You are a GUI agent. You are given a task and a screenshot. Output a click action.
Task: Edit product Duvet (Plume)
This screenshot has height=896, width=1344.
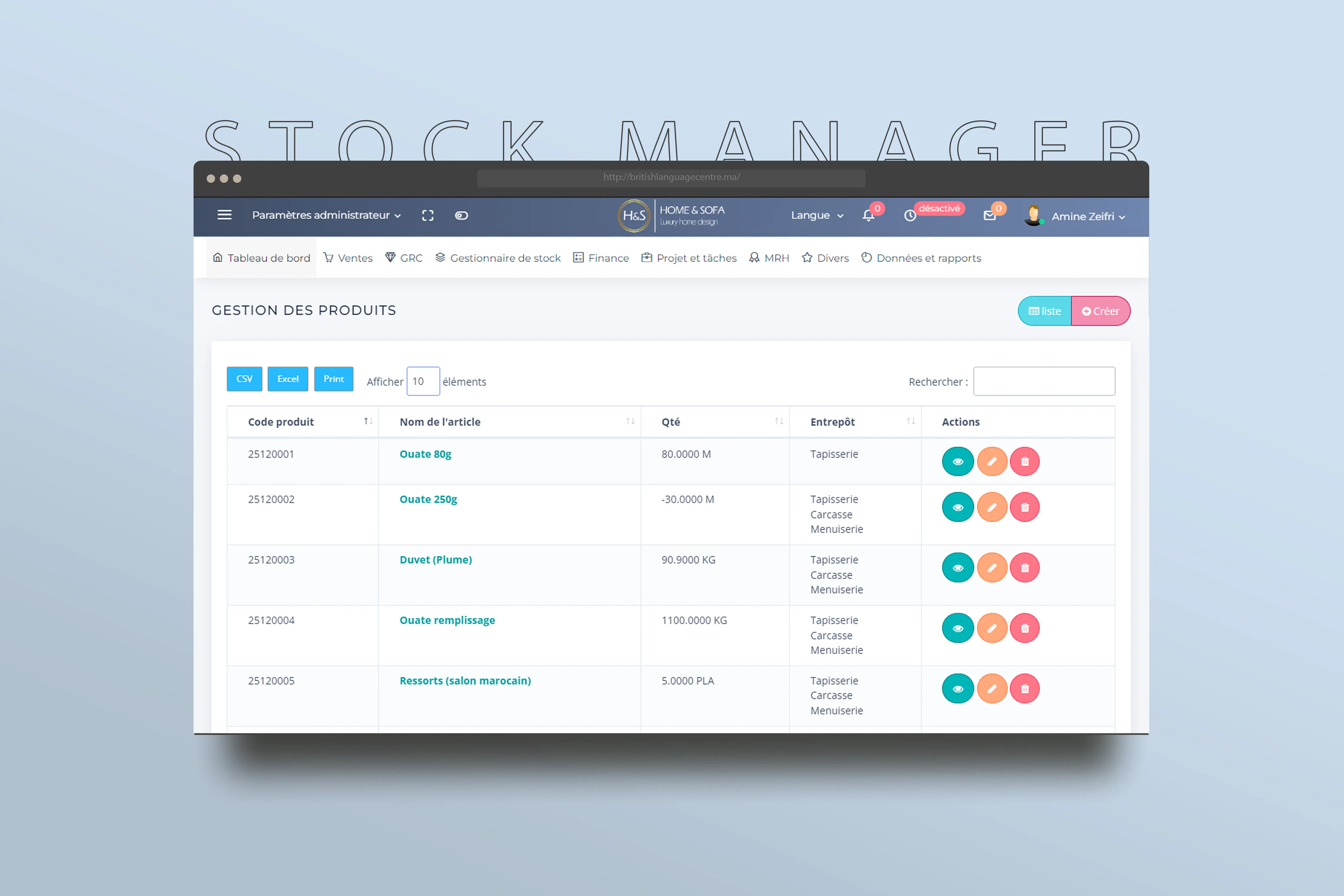point(992,567)
